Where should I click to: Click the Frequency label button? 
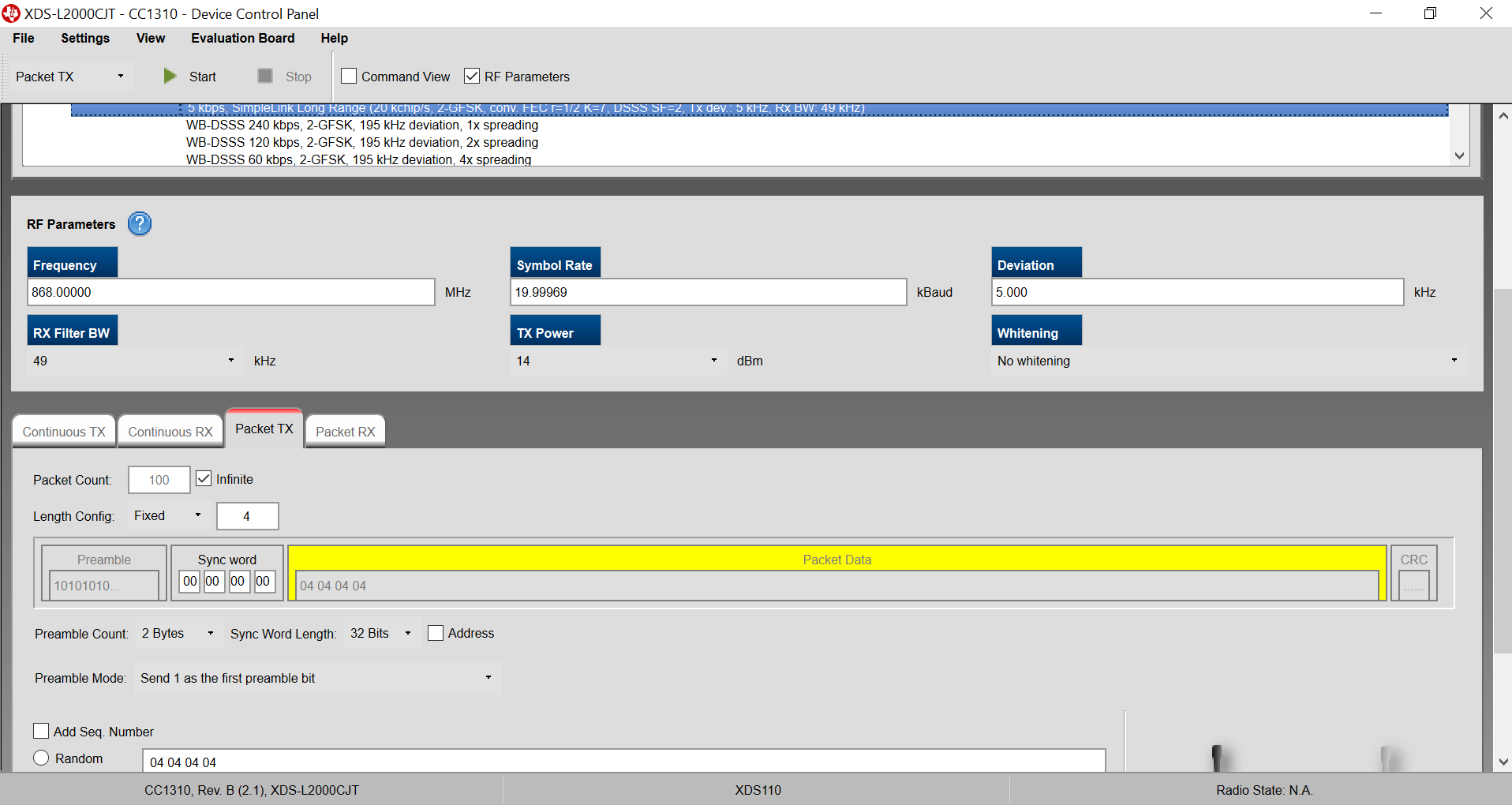tap(73, 262)
